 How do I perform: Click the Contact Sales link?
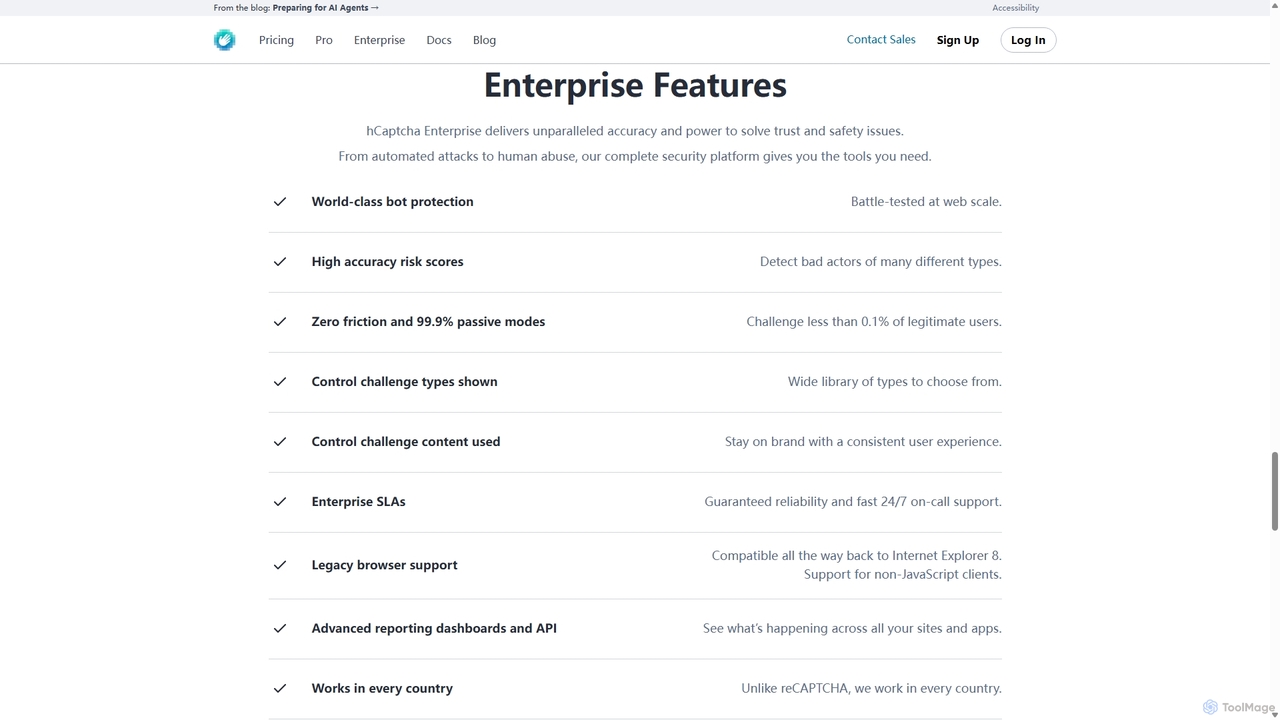[x=881, y=40]
